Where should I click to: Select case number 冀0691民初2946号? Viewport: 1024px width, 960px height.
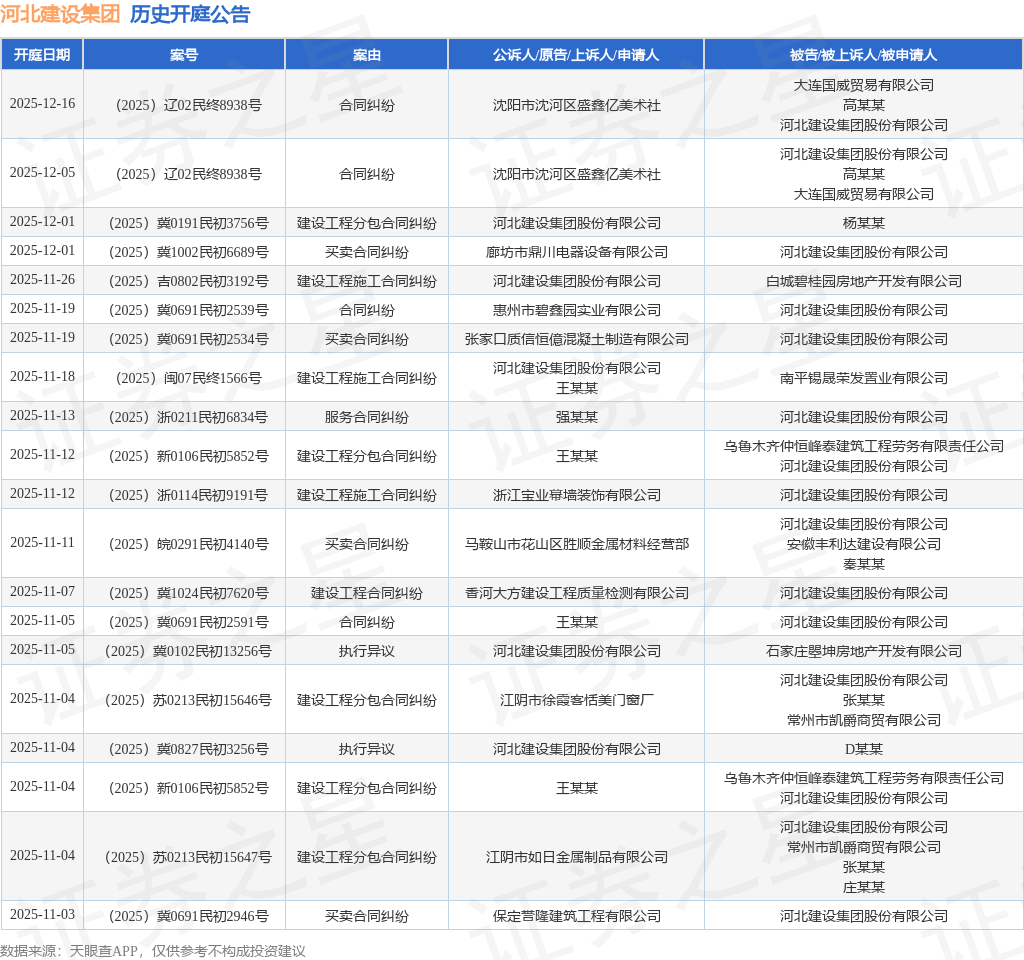(x=189, y=916)
